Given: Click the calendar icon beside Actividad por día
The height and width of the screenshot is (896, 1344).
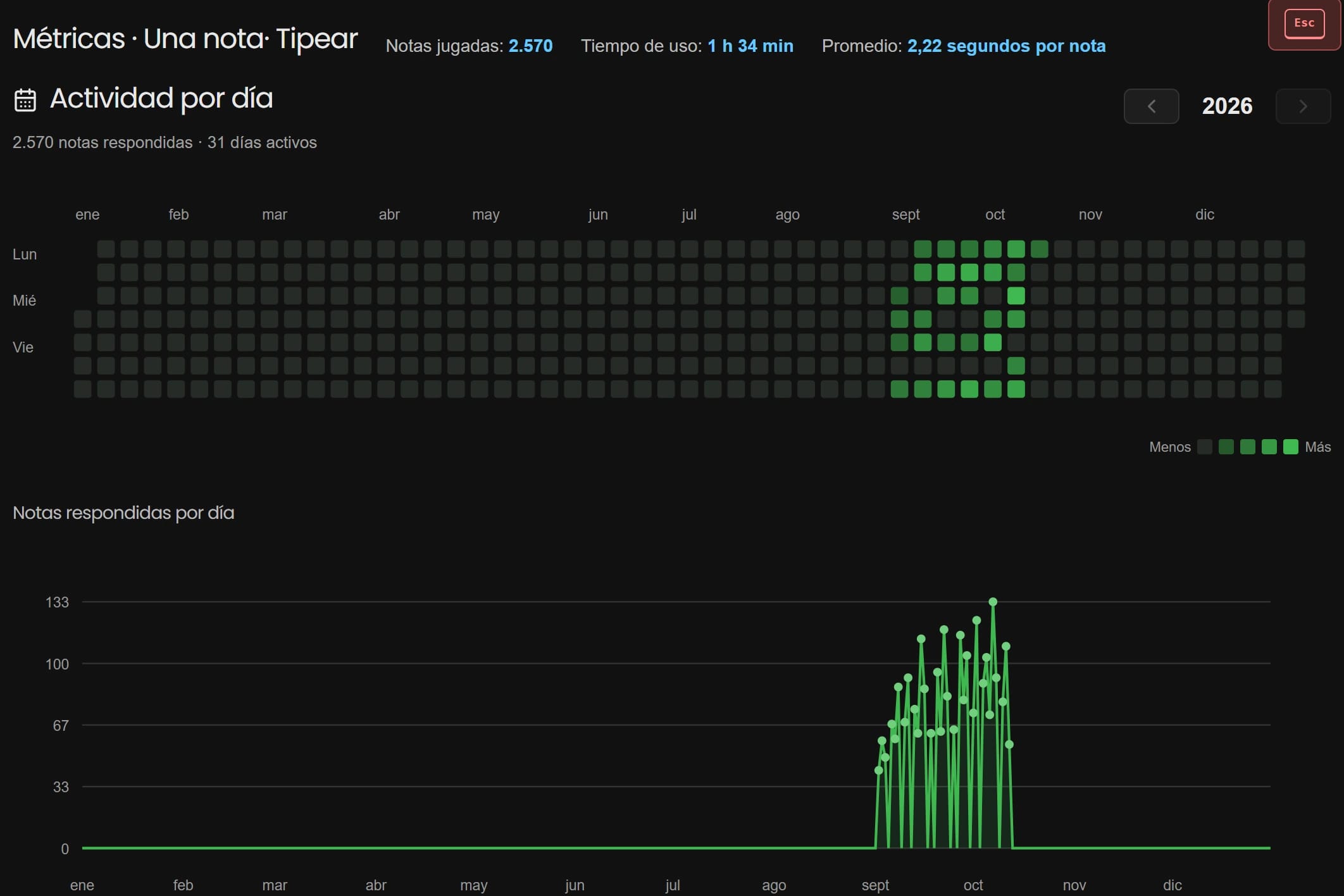Looking at the screenshot, I should click(x=25, y=100).
